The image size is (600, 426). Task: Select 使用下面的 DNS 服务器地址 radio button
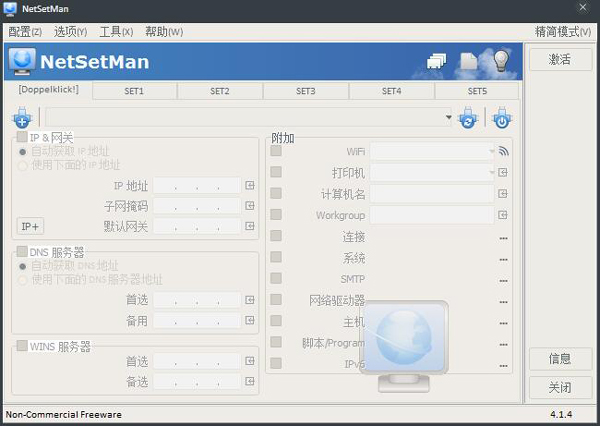(x=23, y=280)
